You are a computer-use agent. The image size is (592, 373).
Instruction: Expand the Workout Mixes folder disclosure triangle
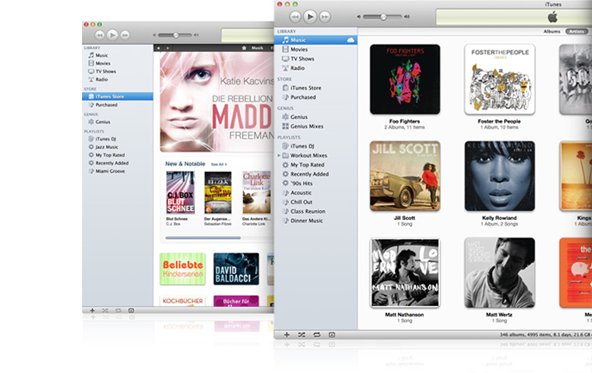279,156
